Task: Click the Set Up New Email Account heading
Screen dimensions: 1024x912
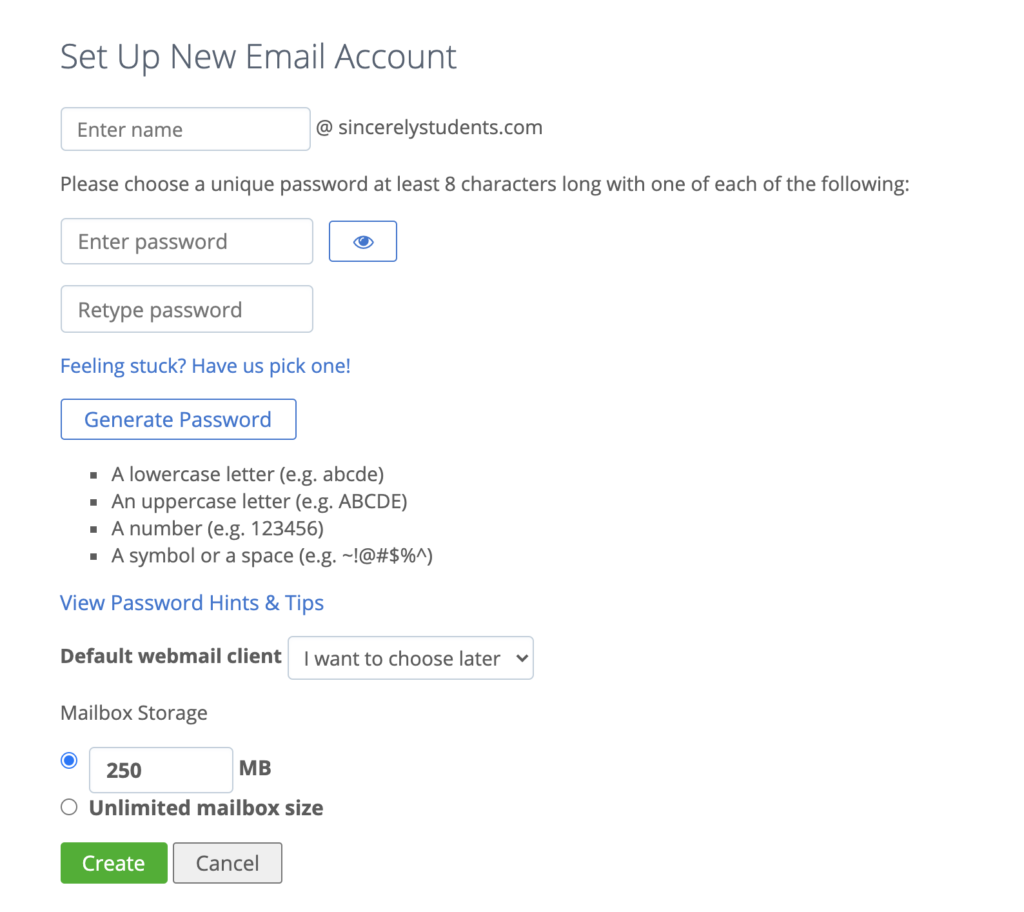Action: pyautogui.click(x=258, y=57)
